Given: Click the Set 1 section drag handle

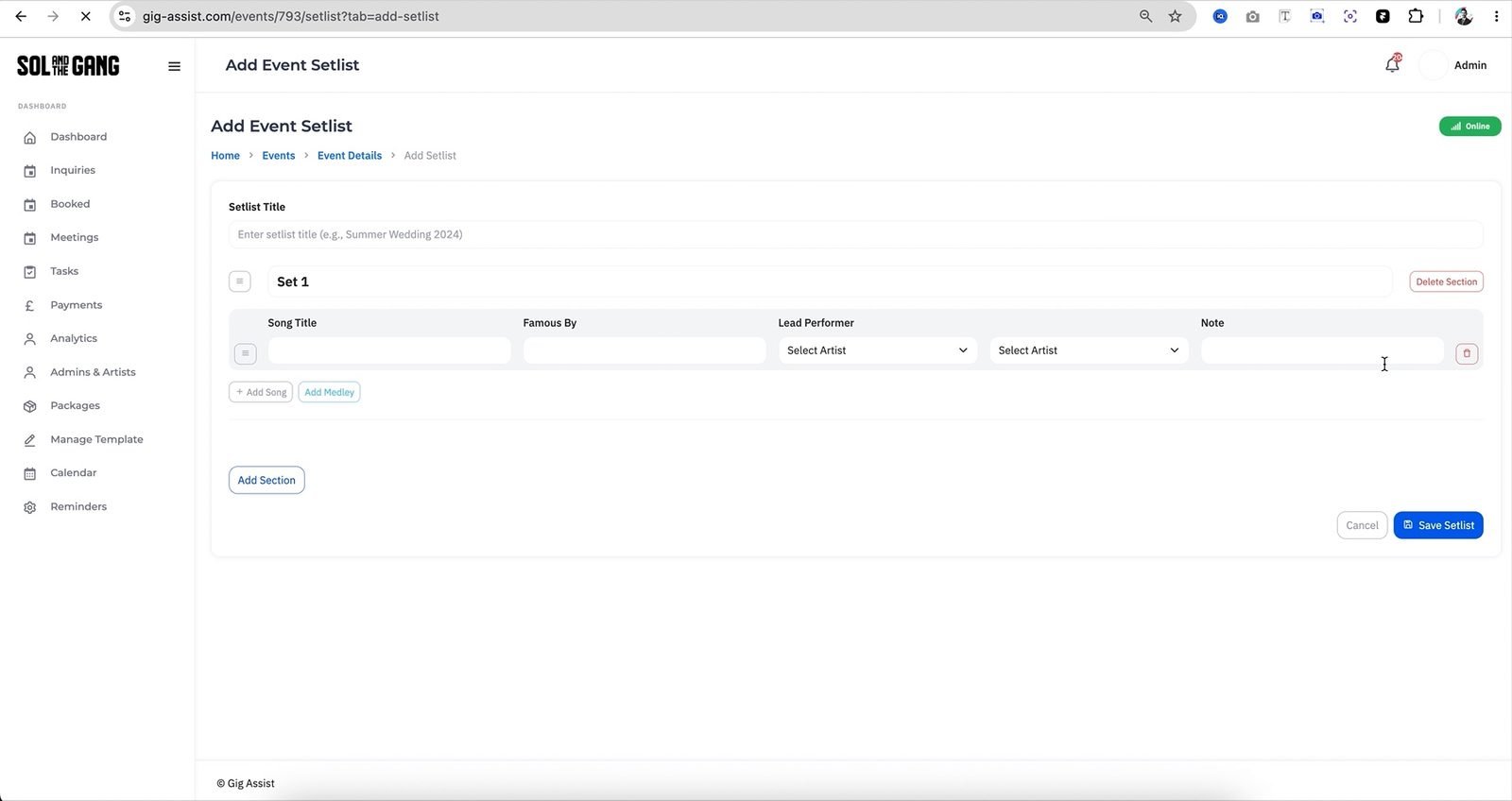Looking at the screenshot, I should coord(240,281).
